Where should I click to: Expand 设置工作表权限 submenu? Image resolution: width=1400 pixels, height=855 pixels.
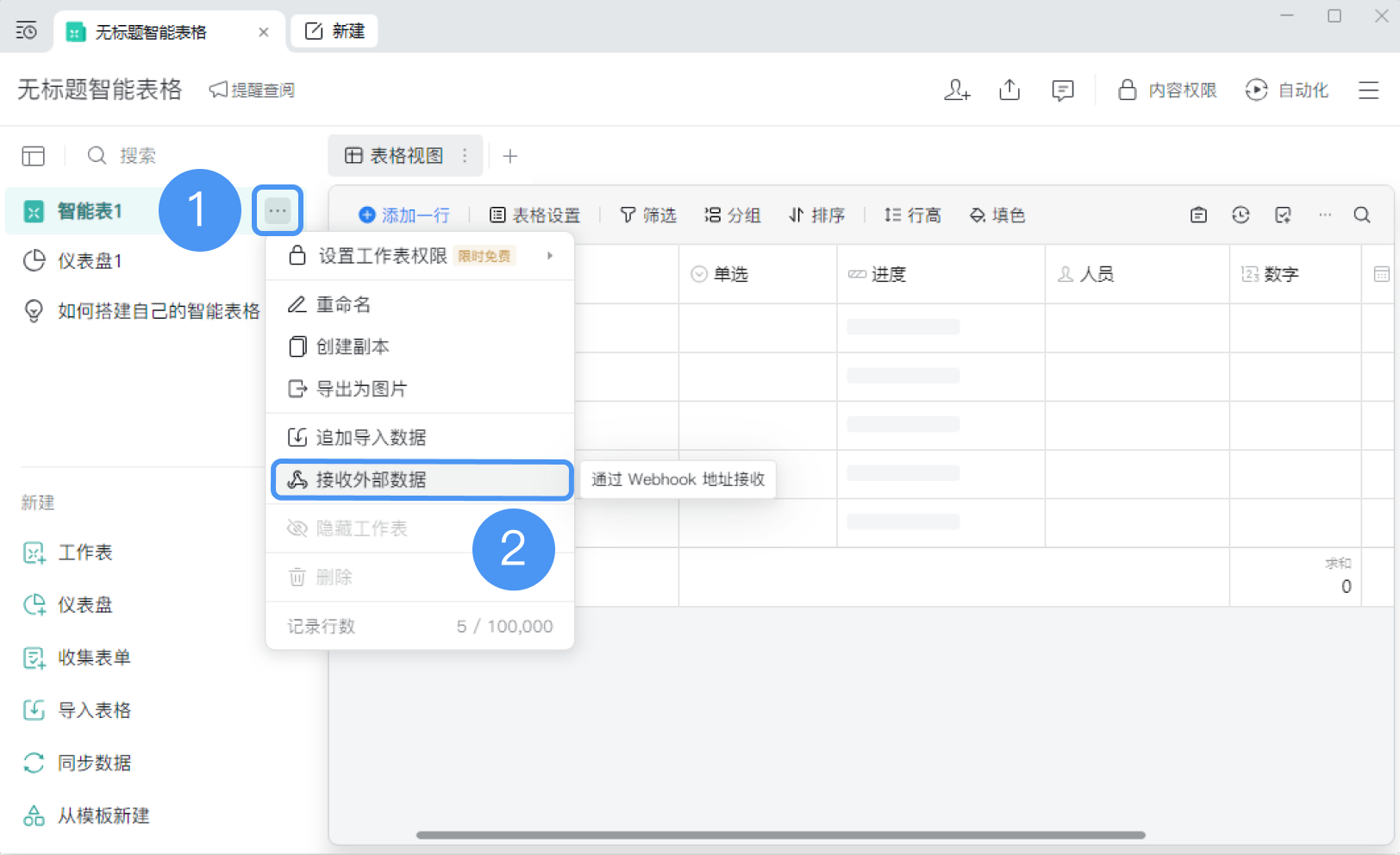click(x=420, y=256)
